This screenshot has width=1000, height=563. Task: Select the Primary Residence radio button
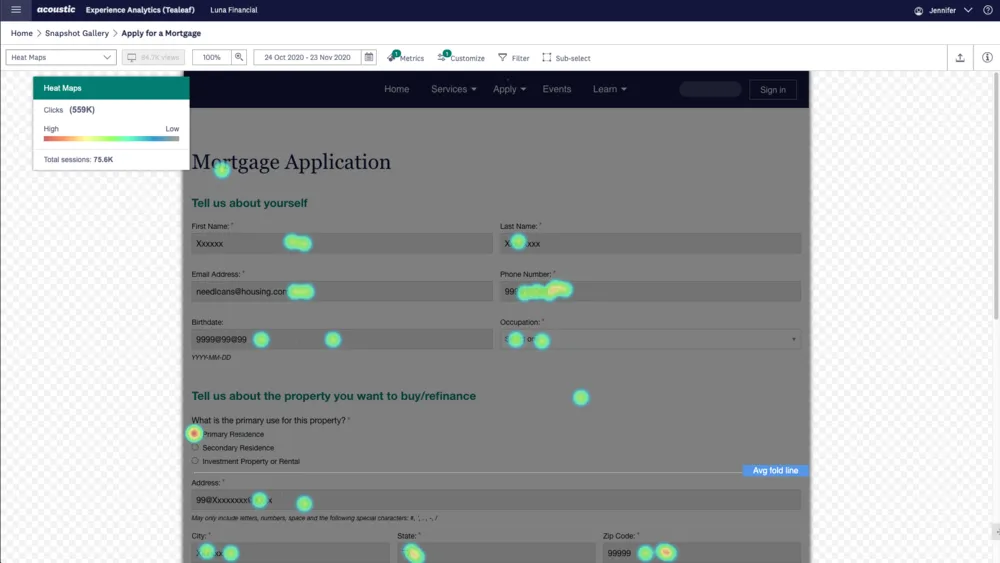[195, 434]
